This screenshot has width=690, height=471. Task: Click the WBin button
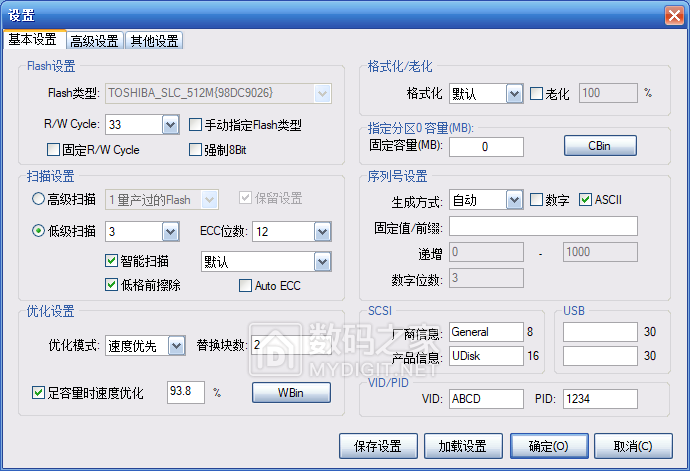click(x=291, y=393)
